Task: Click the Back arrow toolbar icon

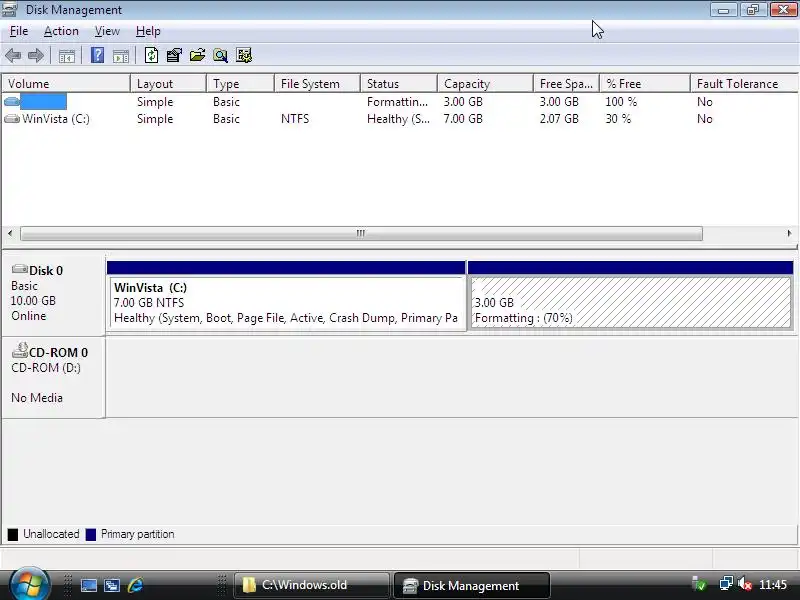Action: tap(13, 55)
